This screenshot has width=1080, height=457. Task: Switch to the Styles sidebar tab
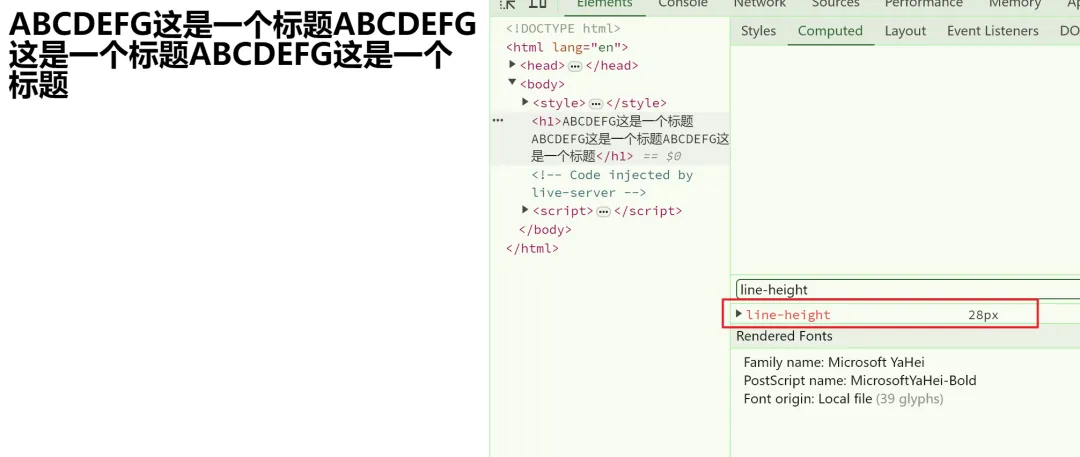(x=758, y=31)
